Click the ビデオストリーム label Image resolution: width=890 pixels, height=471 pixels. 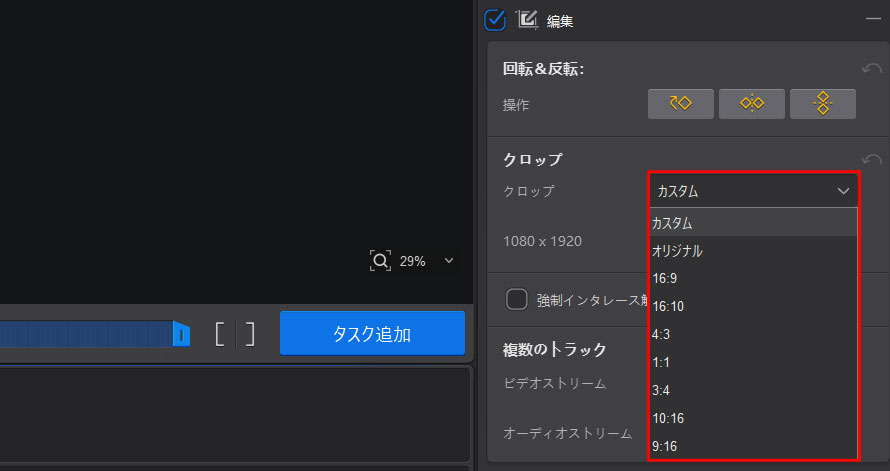coord(555,384)
